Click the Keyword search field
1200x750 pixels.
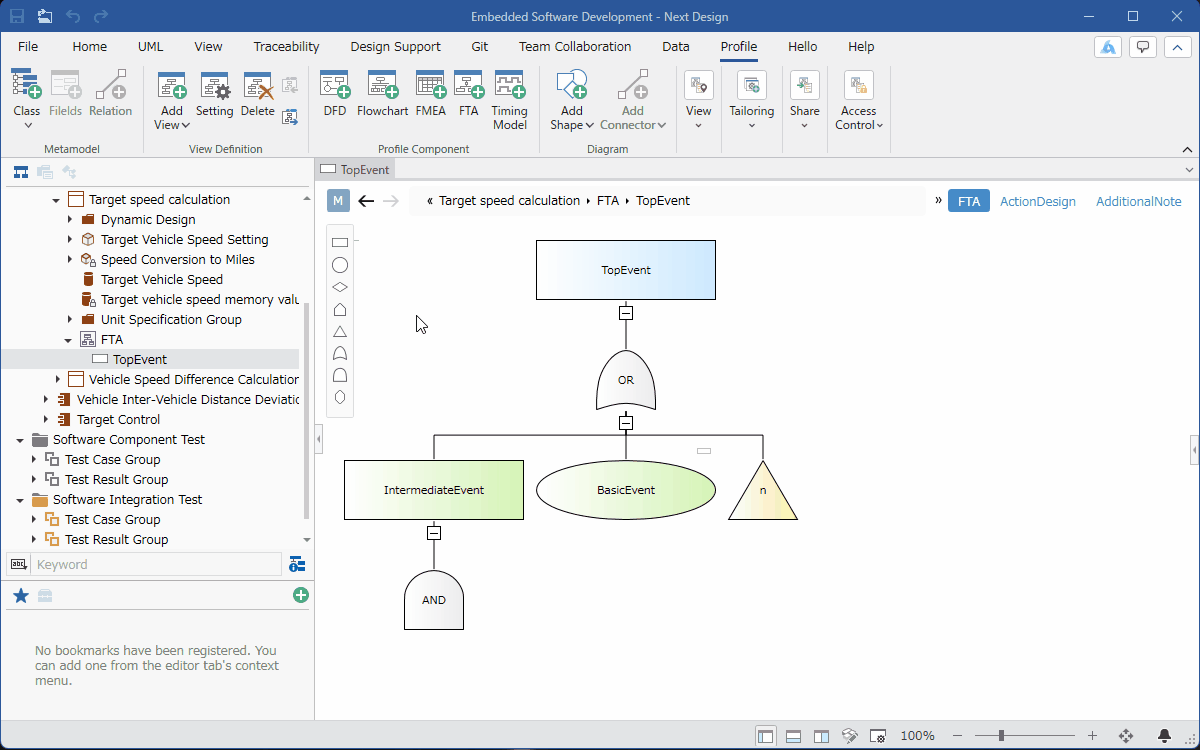[157, 564]
